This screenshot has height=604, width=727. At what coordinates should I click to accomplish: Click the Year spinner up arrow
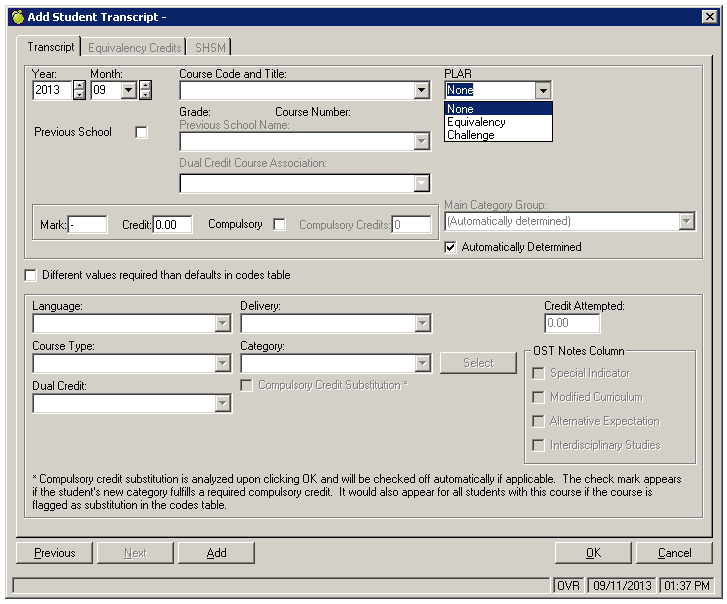pos(80,85)
